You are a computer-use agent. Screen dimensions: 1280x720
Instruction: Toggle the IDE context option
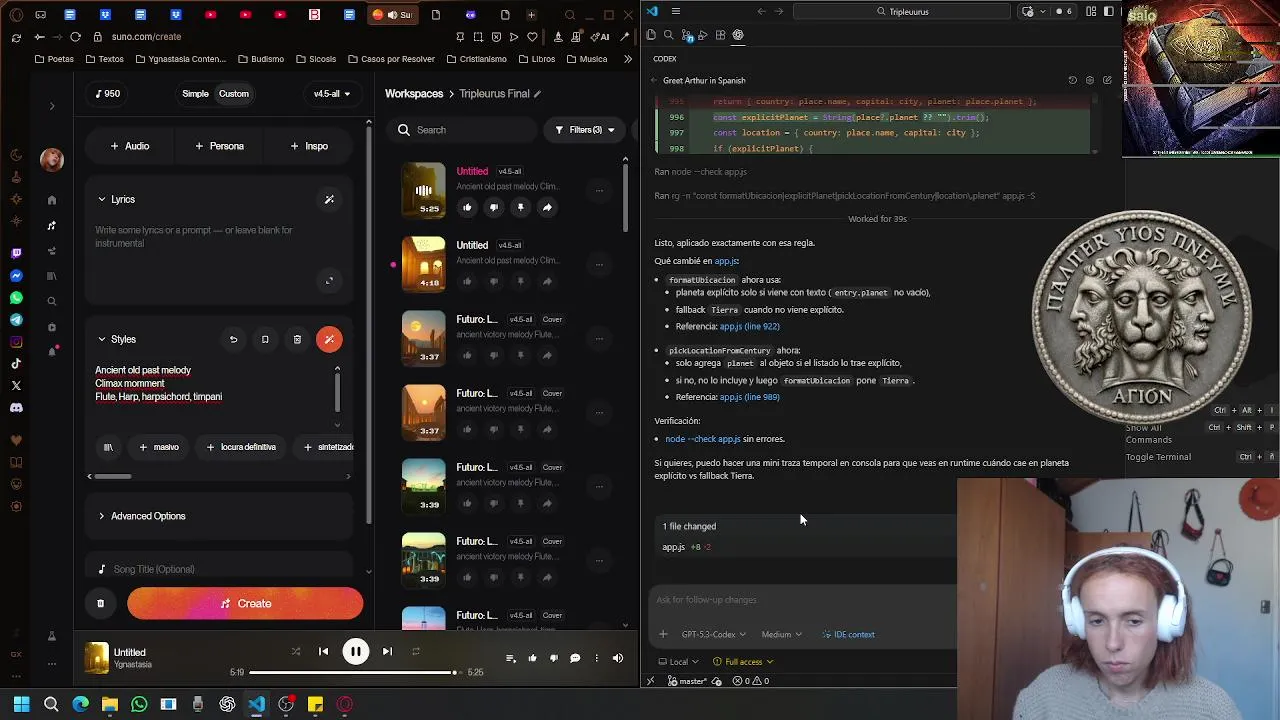click(848, 634)
